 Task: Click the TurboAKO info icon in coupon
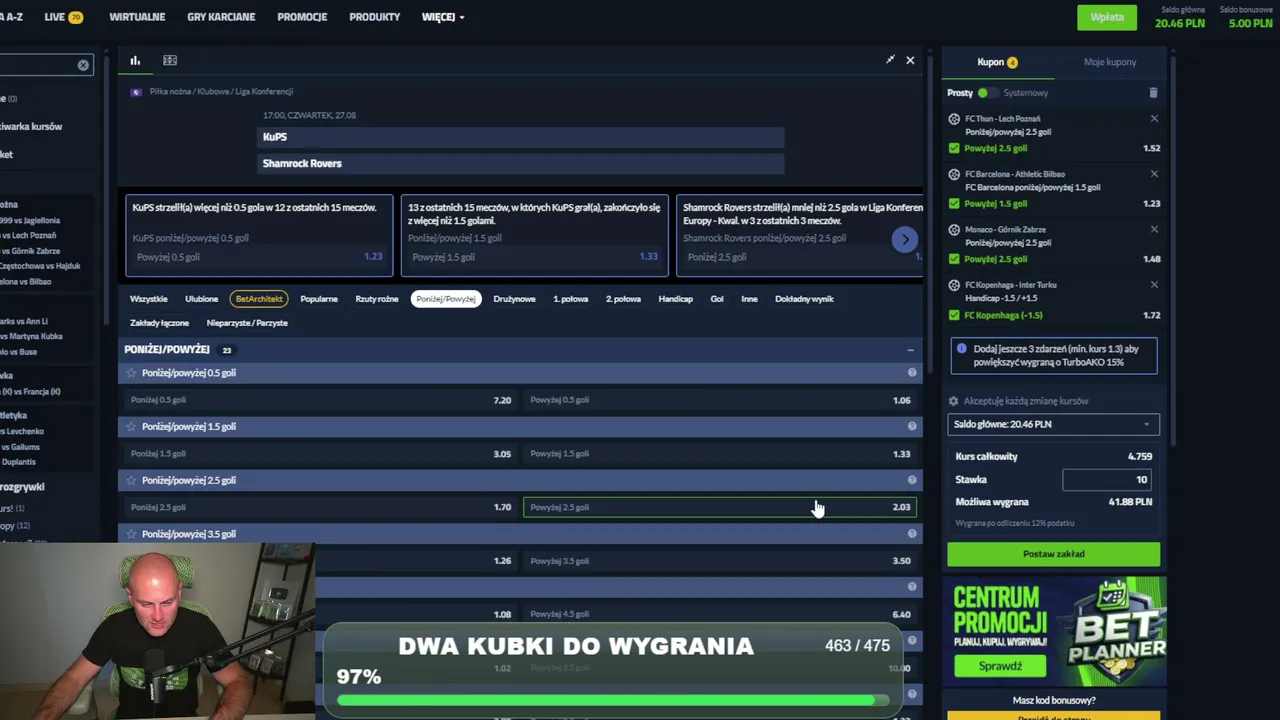point(962,349)
